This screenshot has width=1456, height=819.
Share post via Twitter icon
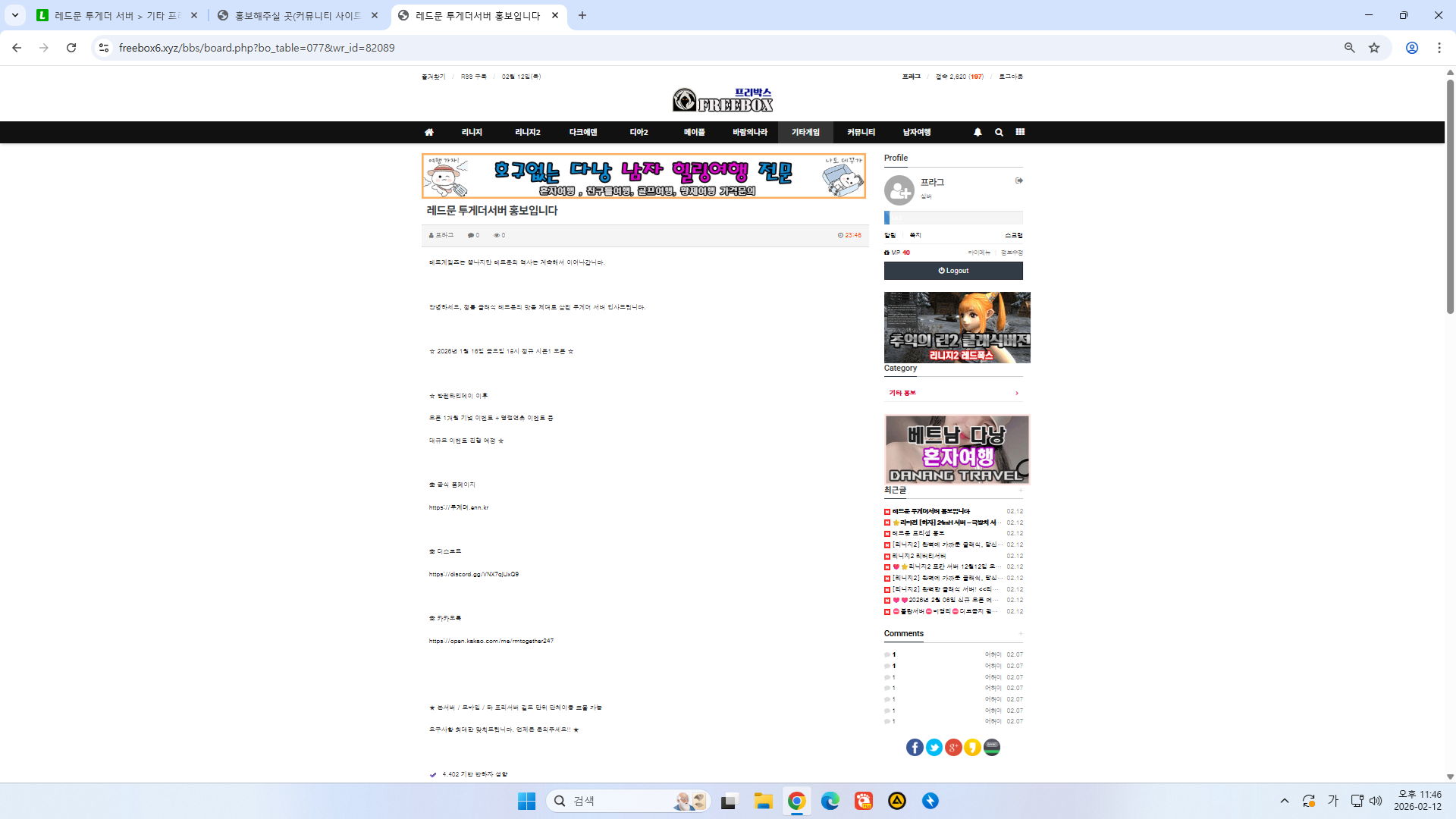934,748
